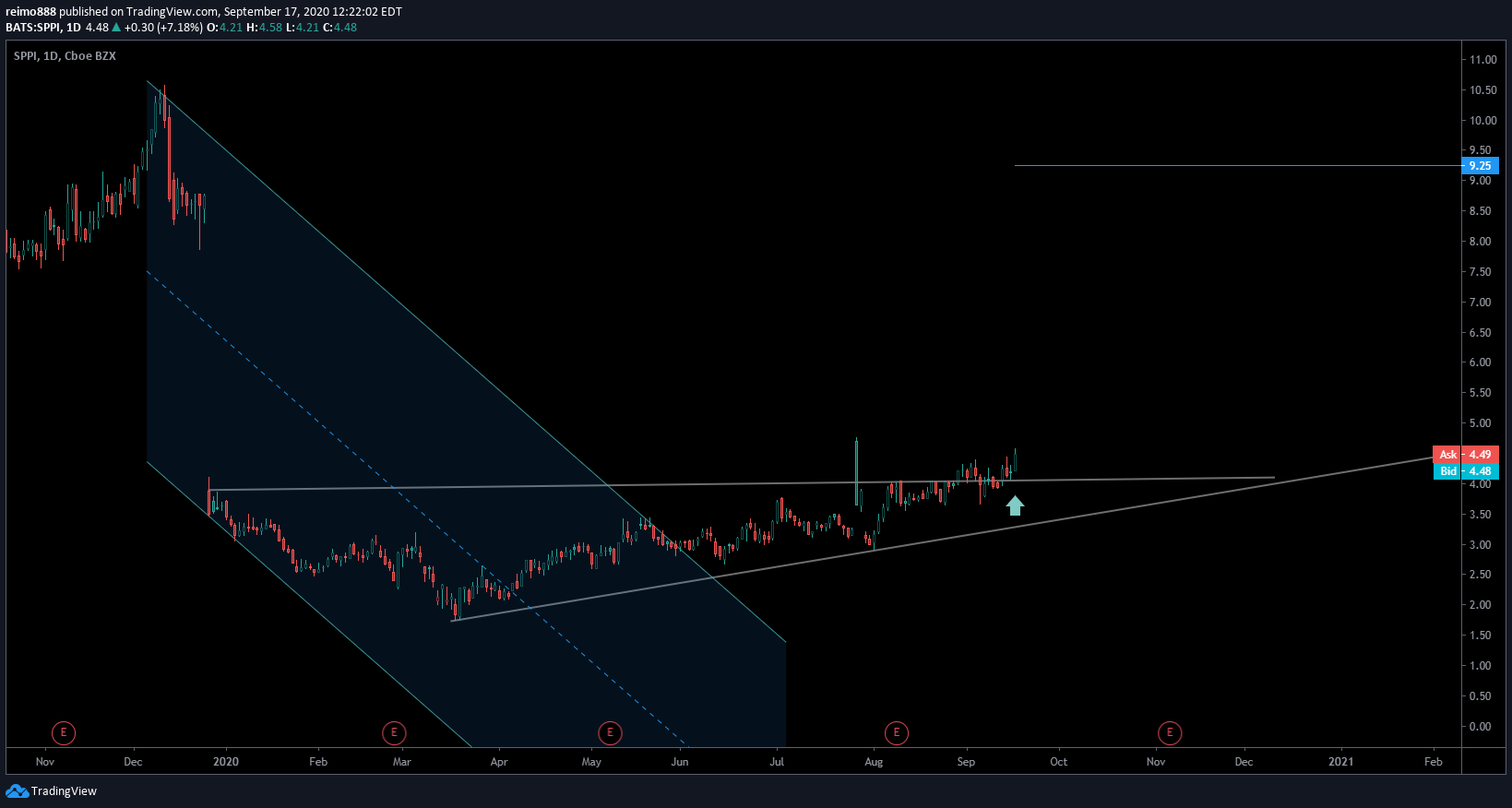Open the earnings marker above the May label
The height and width of the screenshot is (808, 1512).
(x=610, y=733)
